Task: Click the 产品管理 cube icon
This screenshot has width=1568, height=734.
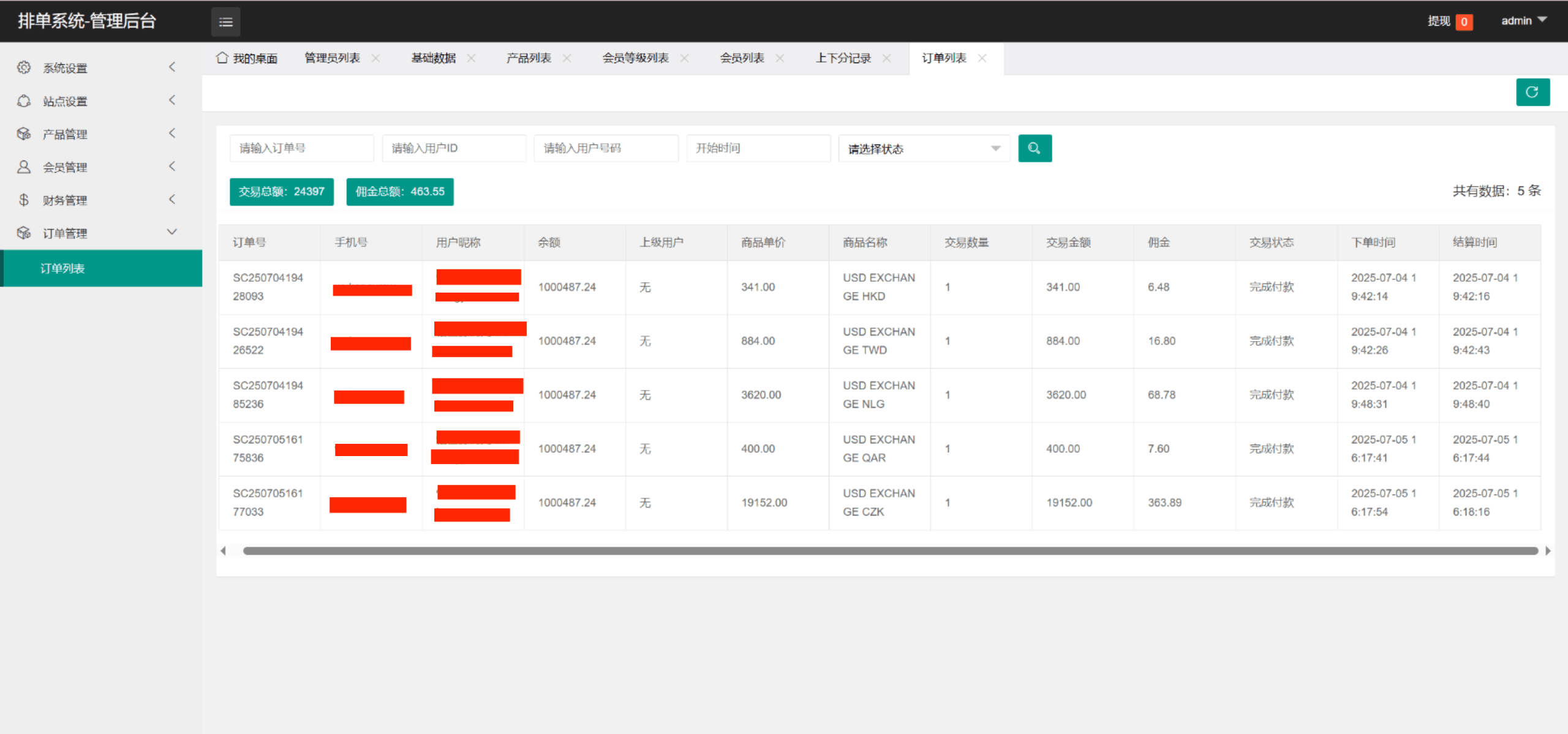Action: [x=24, y=134]
